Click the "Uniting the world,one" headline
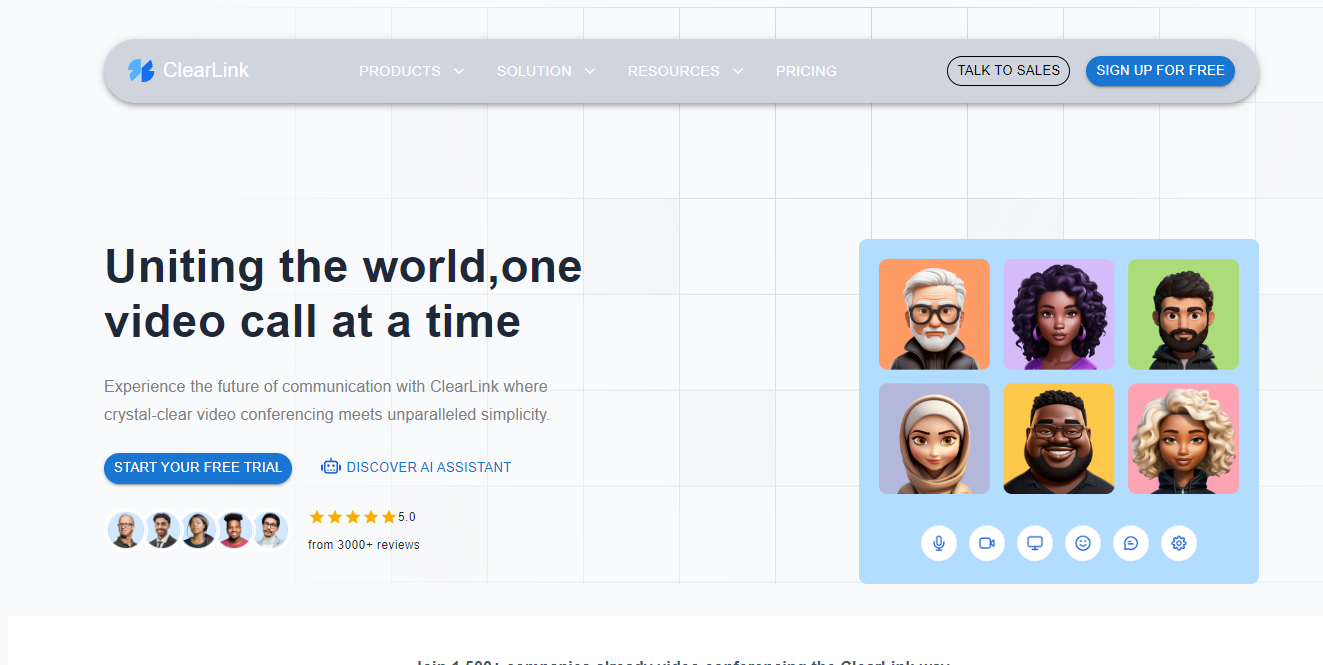 pyautogui.click(x=343, y=267)
